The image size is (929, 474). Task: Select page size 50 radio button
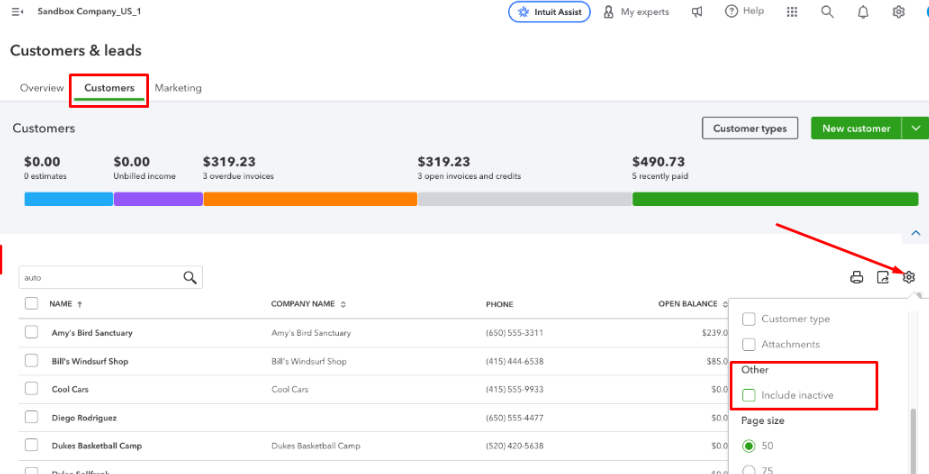point(749,446)
